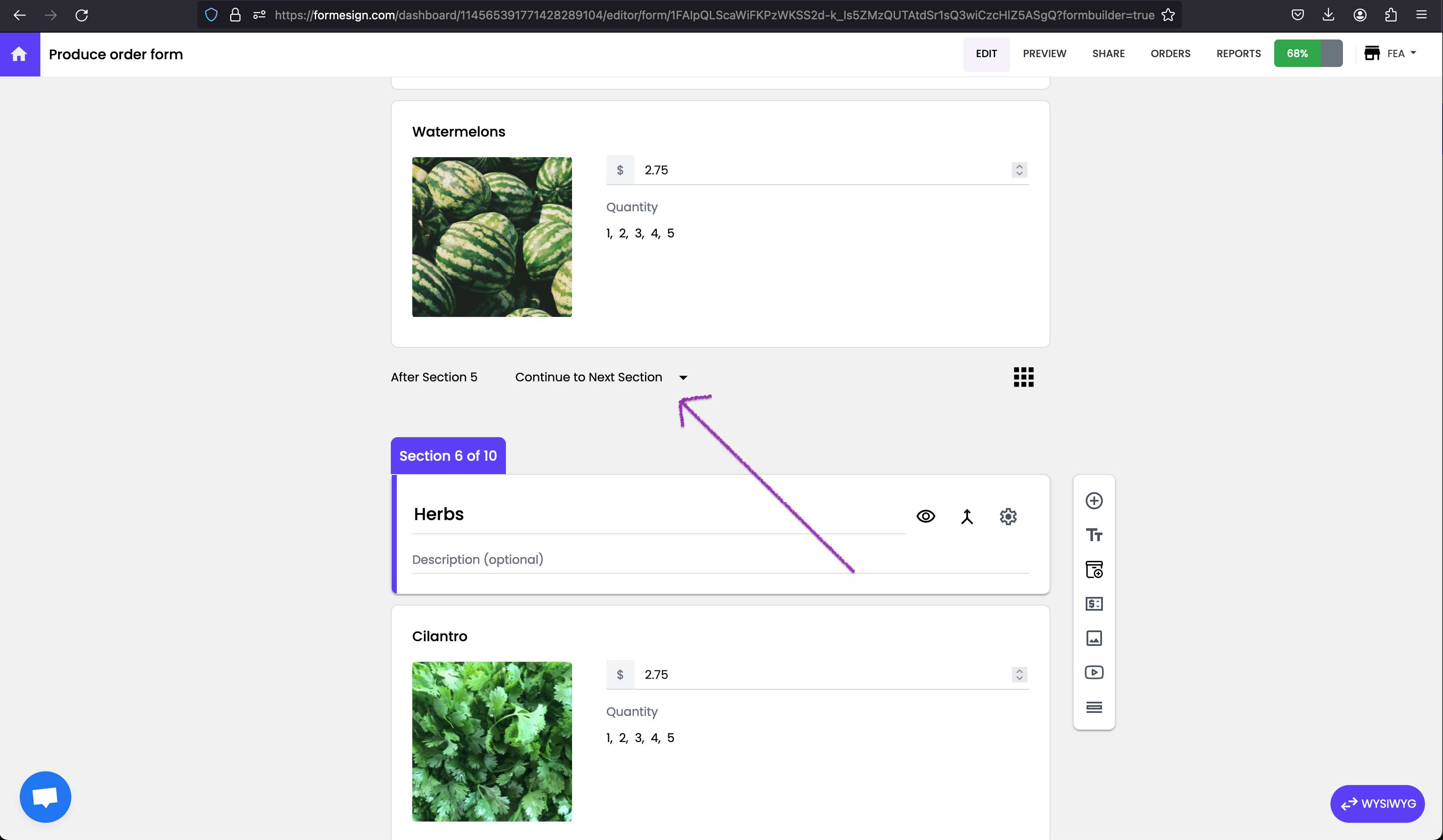The image size is (1443, 840).
Task: Open the ORDERS tab
Action: tap(1170, 54)
